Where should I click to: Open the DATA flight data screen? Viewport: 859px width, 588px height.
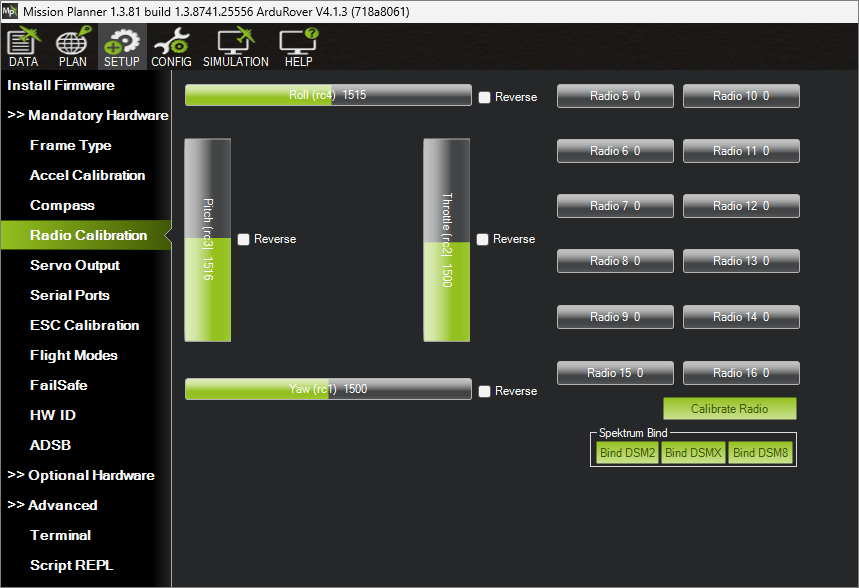click(x=24, y=47)
